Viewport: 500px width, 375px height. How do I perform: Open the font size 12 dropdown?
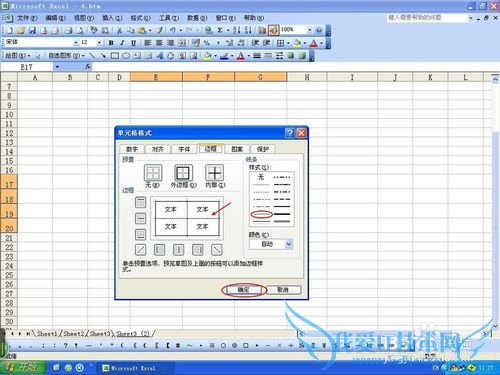coord(99,43)
